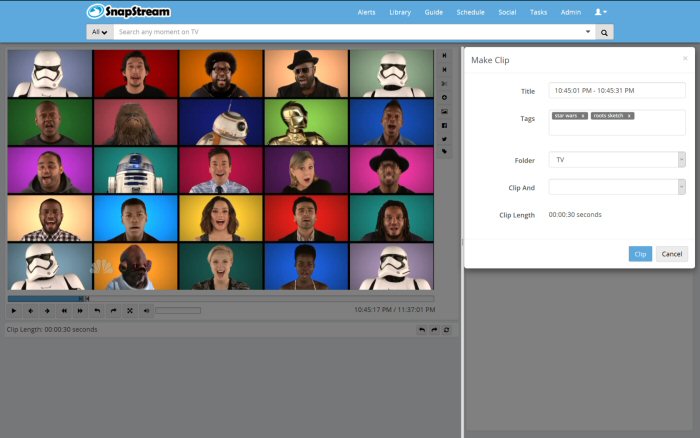This screenshot has height=438, width=700.
Task: Click the video progress timeline bar
Action: [221, 299]
